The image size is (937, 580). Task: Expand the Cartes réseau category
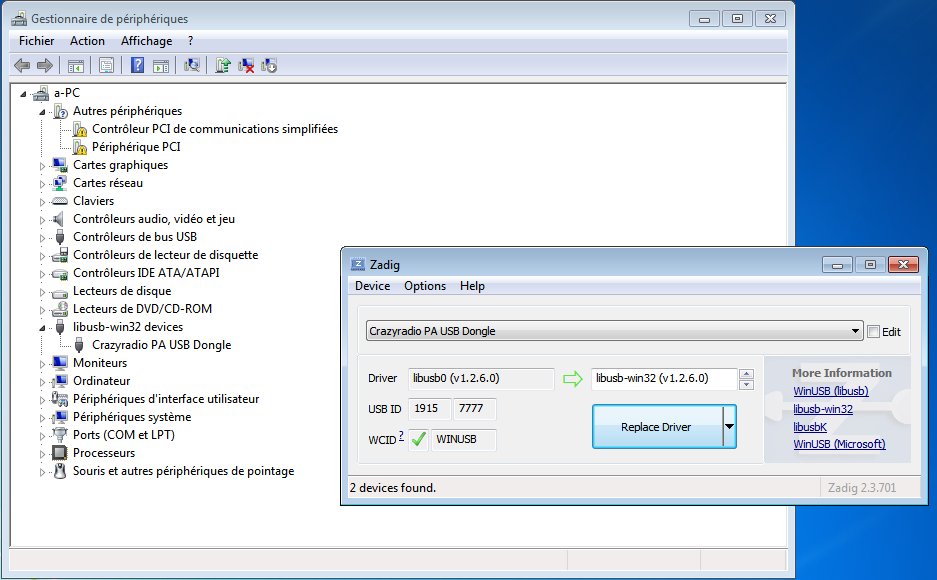42,184
